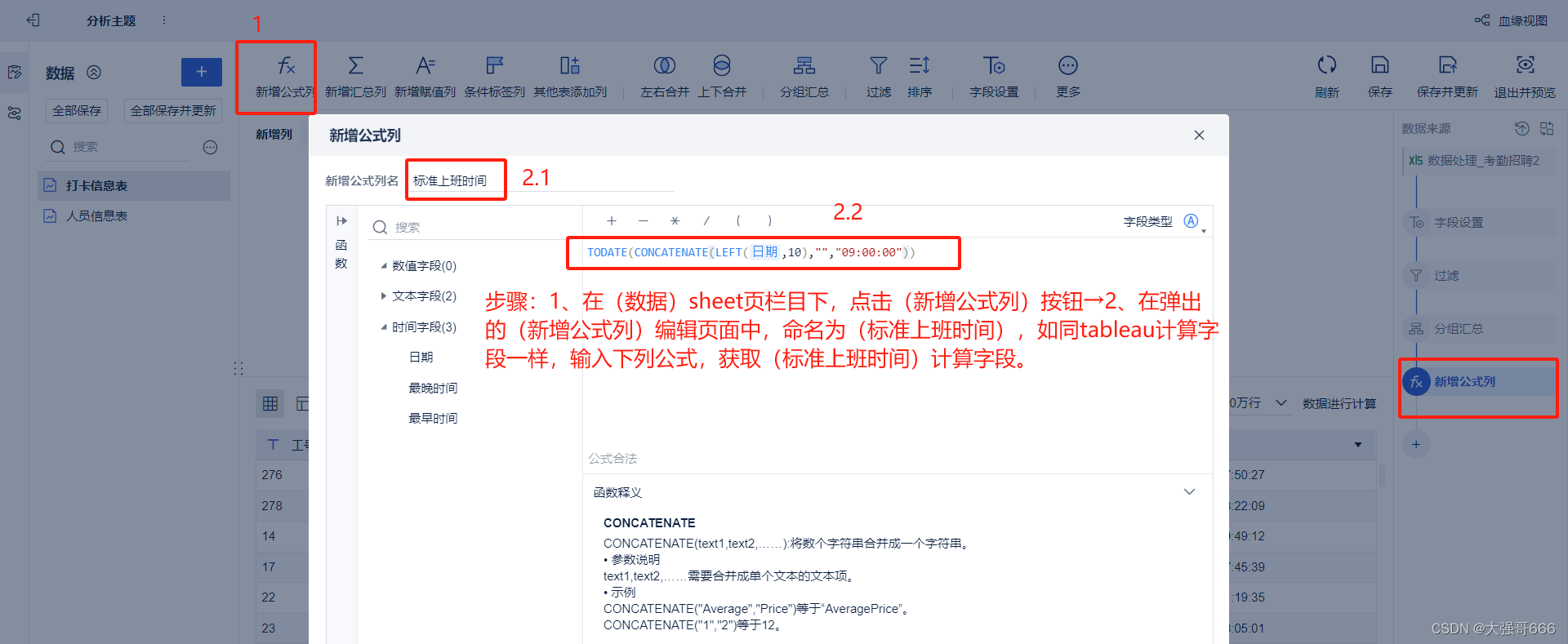Open the 字段类型 dropdown
The image size is (1568, 644).
(x=1193, y=222)
